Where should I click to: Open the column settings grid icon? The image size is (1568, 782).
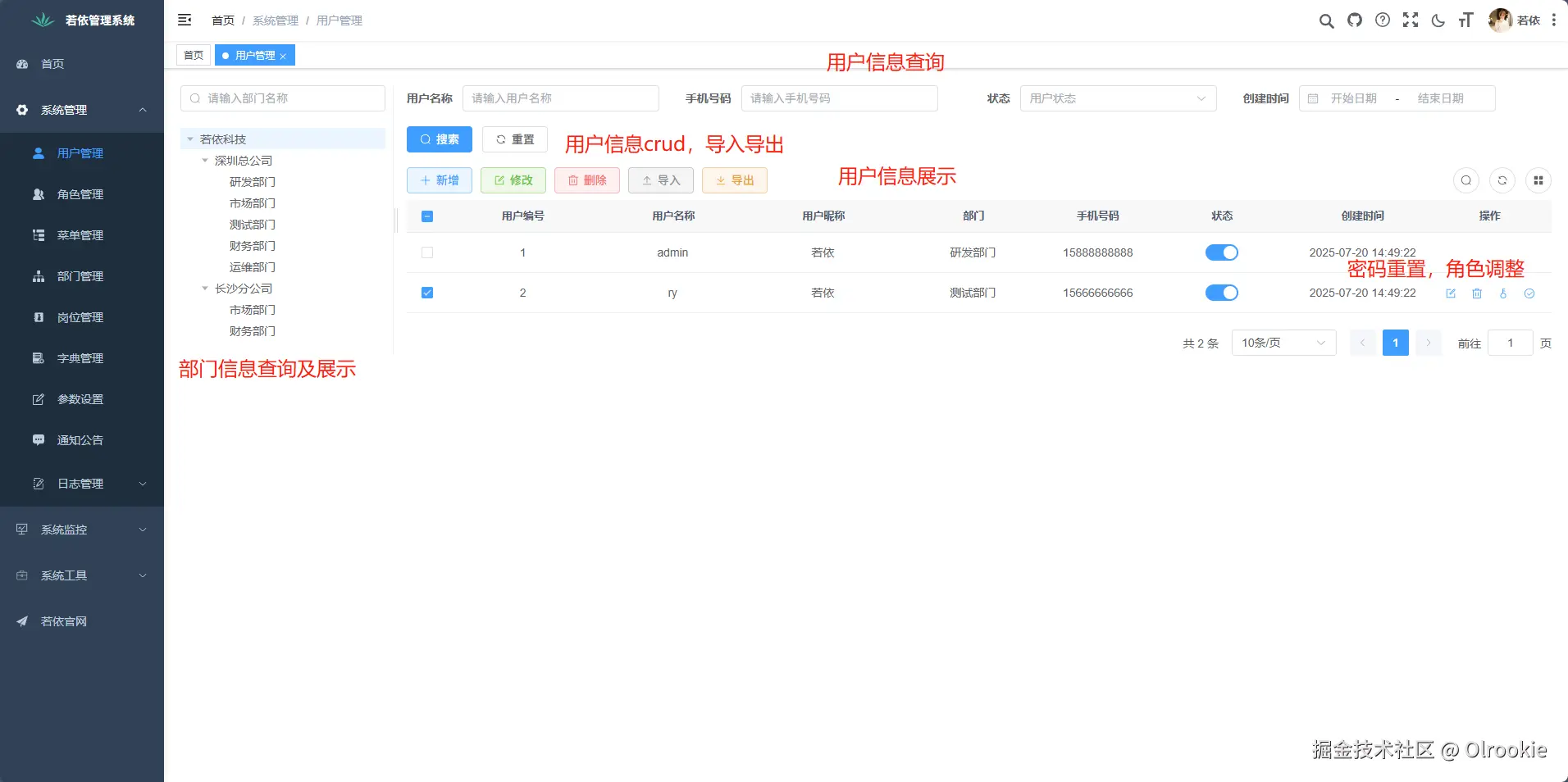coord(1539,180)
